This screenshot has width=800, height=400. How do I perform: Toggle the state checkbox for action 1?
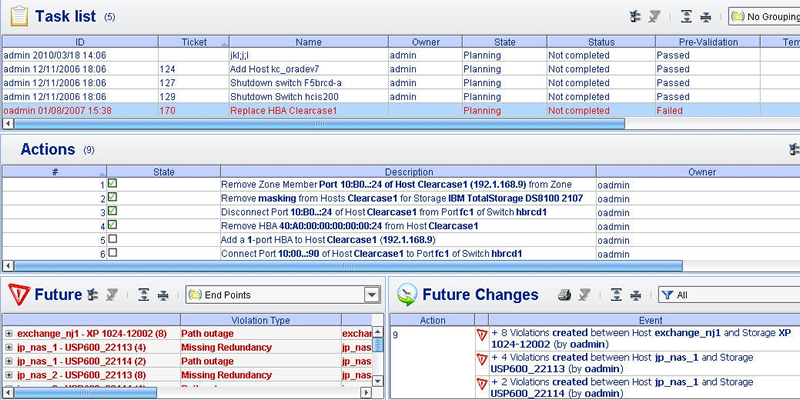point(113,184)
